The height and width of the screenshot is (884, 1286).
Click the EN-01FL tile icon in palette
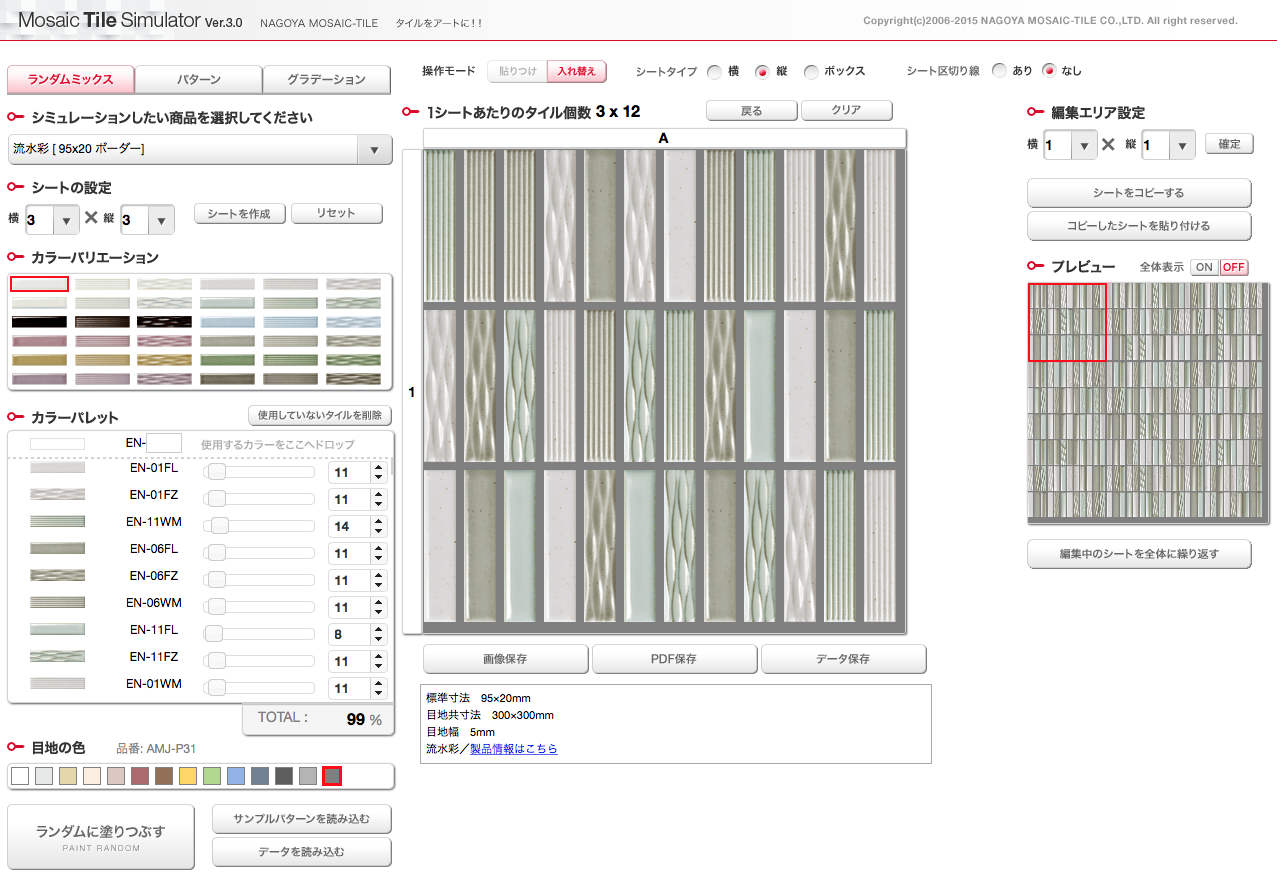[x=57, y=467]
